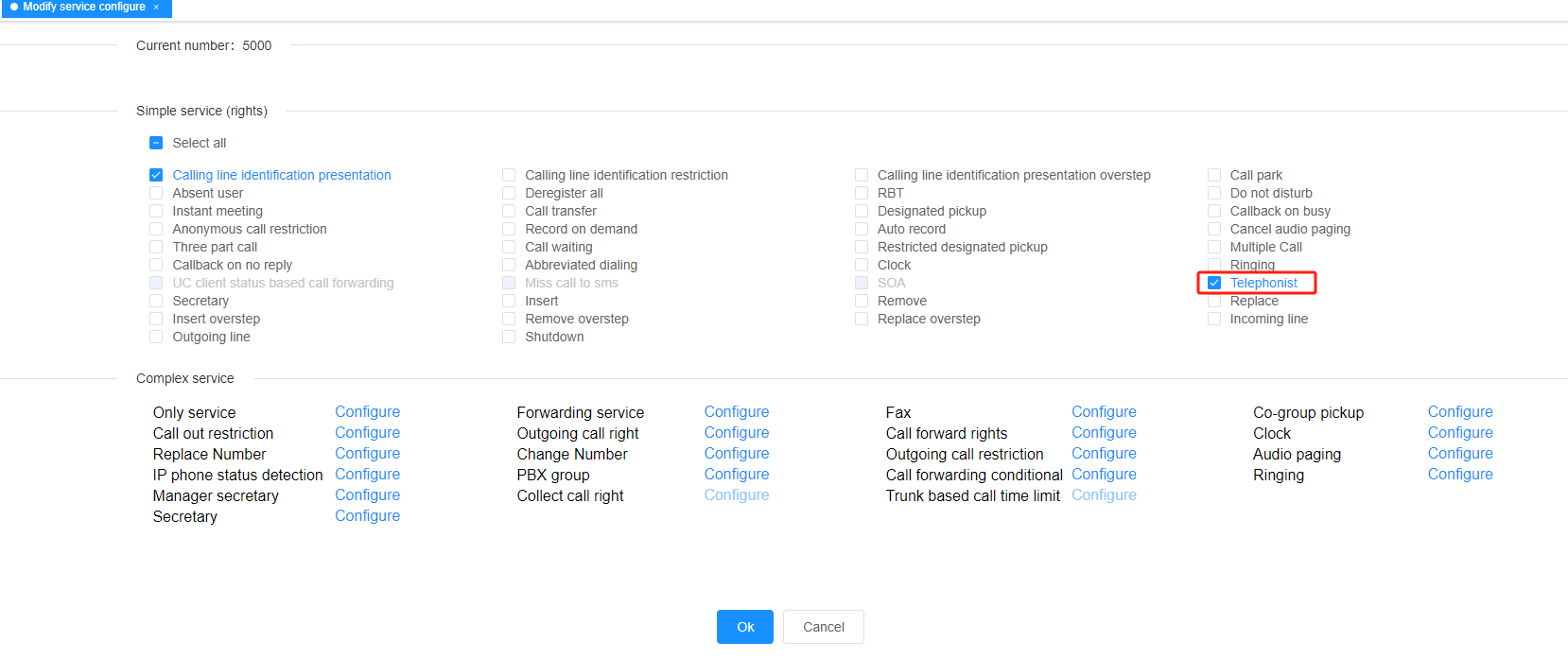
Task: Enable the Call waiting checkbox
Action: click(509, 247)
